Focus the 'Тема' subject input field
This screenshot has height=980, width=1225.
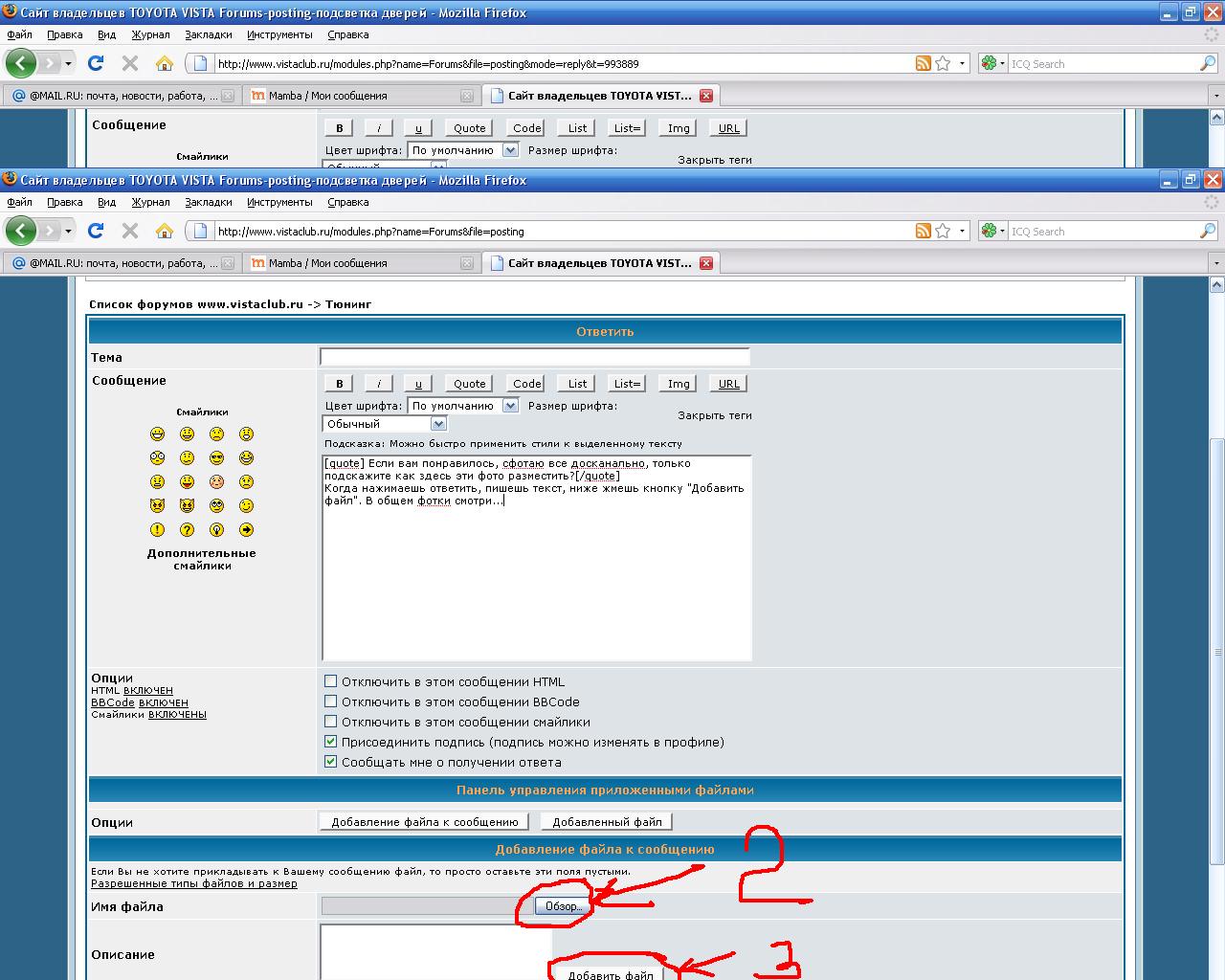534,357
